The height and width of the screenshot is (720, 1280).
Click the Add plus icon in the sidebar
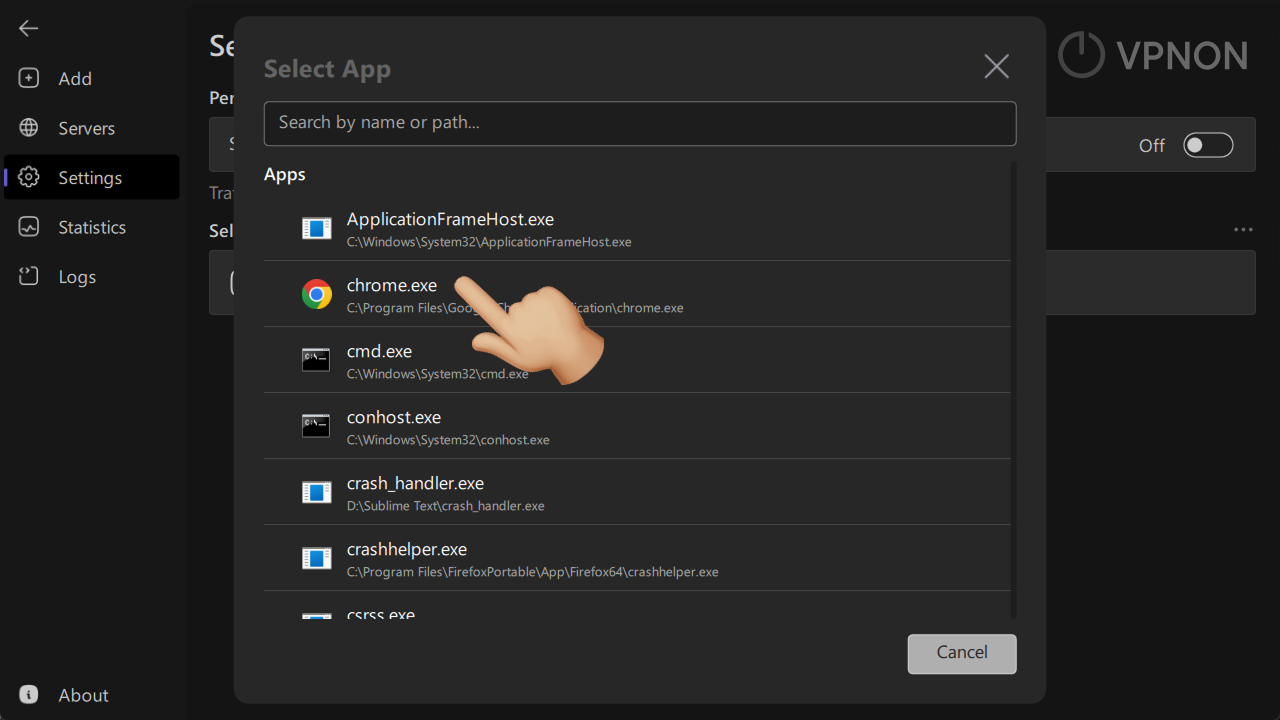(28, 78)
